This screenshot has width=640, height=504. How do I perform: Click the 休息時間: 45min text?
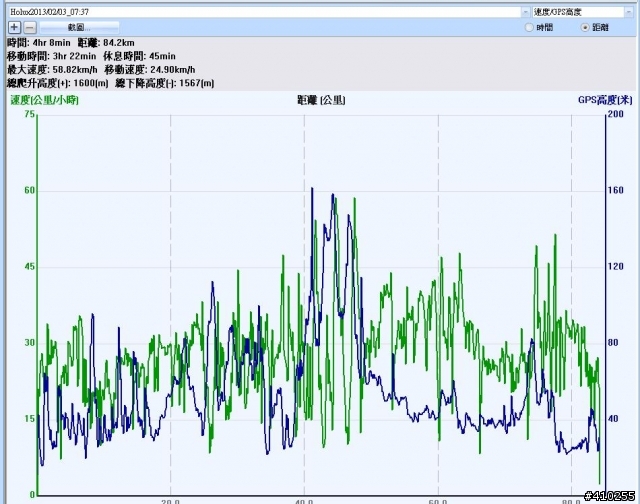pyautogui.click(x=139, y=56)
